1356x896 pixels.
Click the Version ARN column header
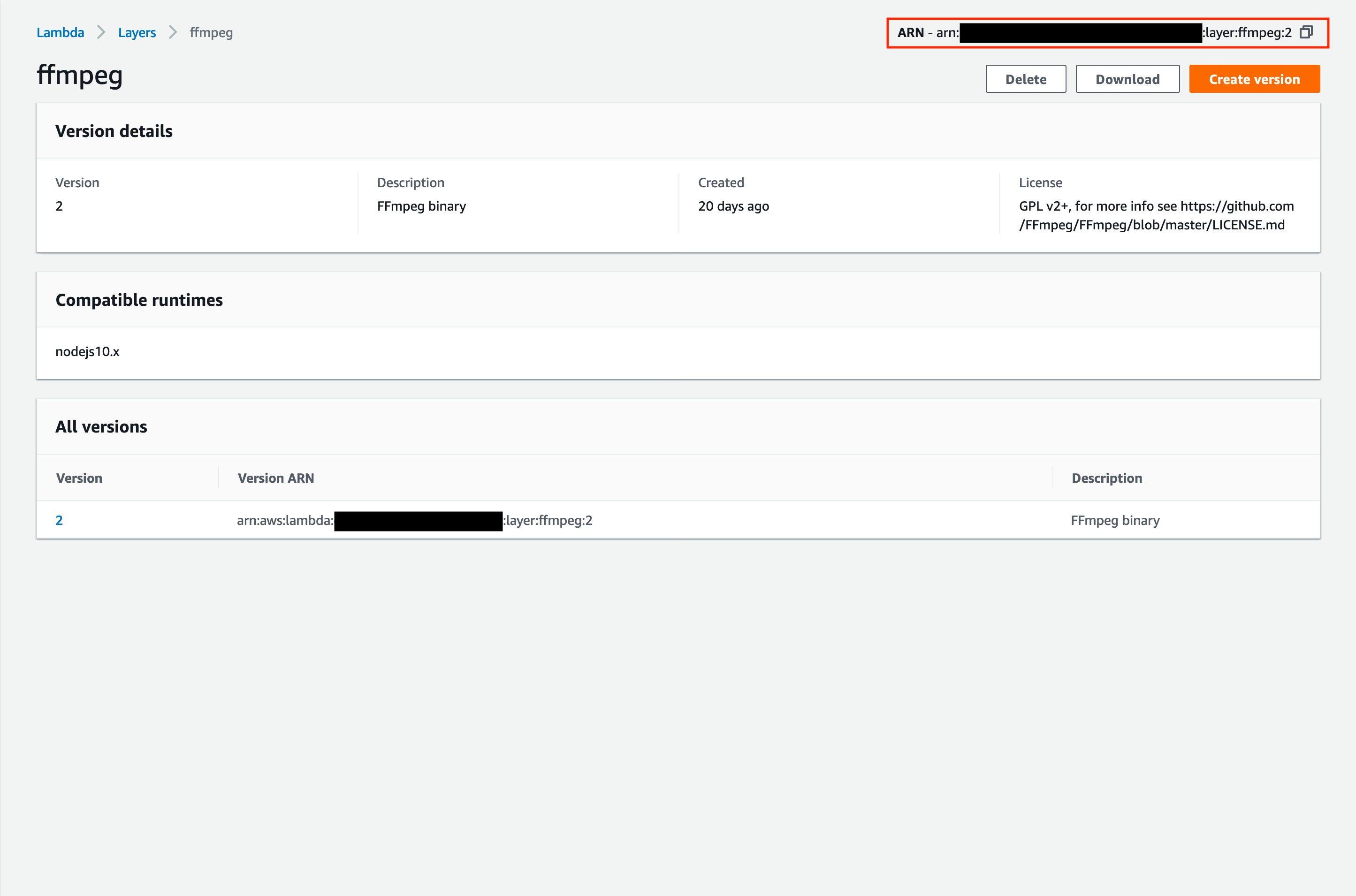[x=275, y=478]
